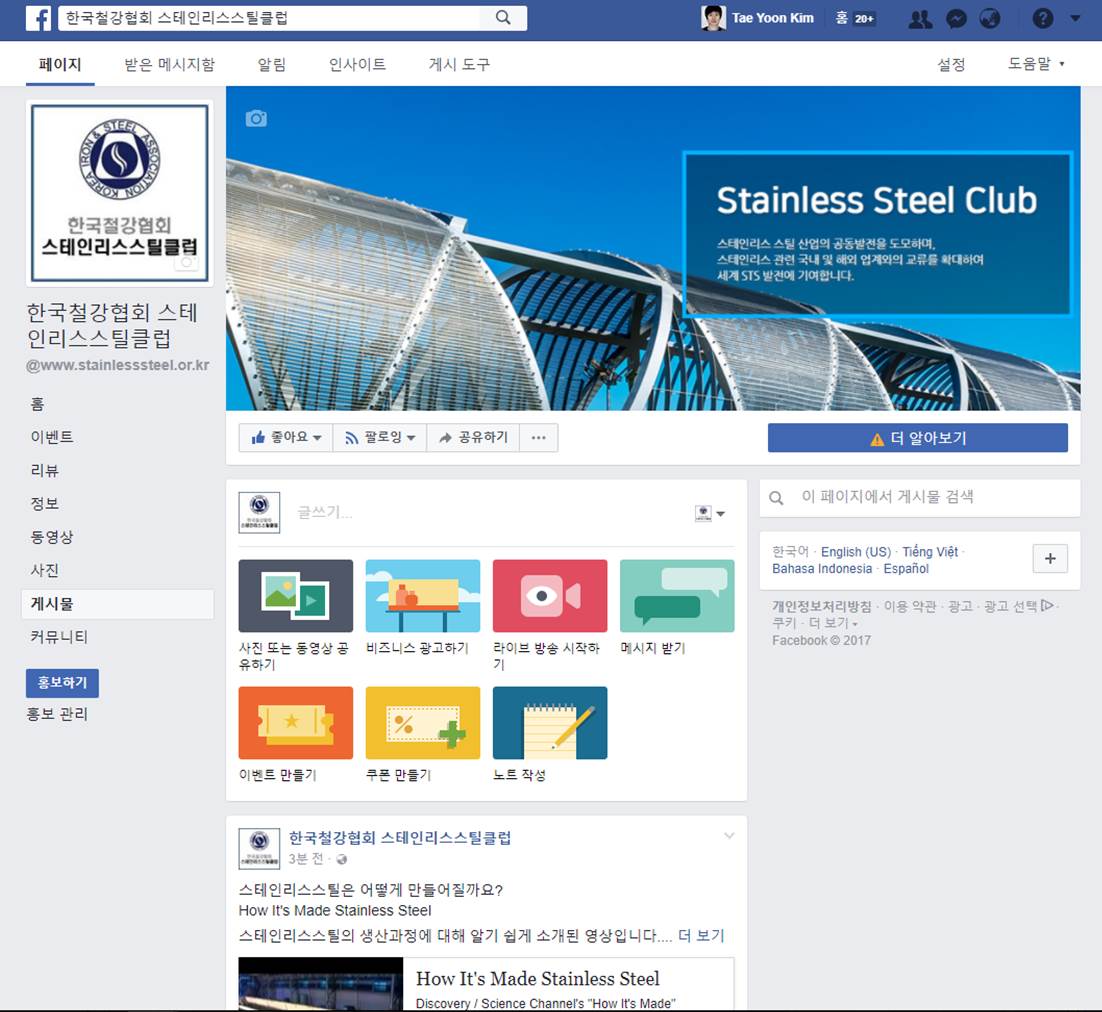This screenshot has width=1102, height=1012.
Task: Change the cover photo via camera icon
Action: (257, 118)
